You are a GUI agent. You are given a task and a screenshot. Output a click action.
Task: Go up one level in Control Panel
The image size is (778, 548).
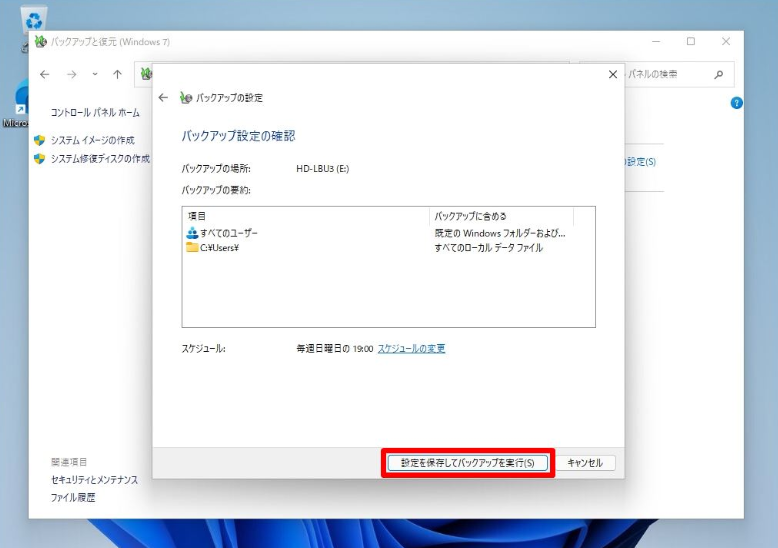[x=117, y=74]
